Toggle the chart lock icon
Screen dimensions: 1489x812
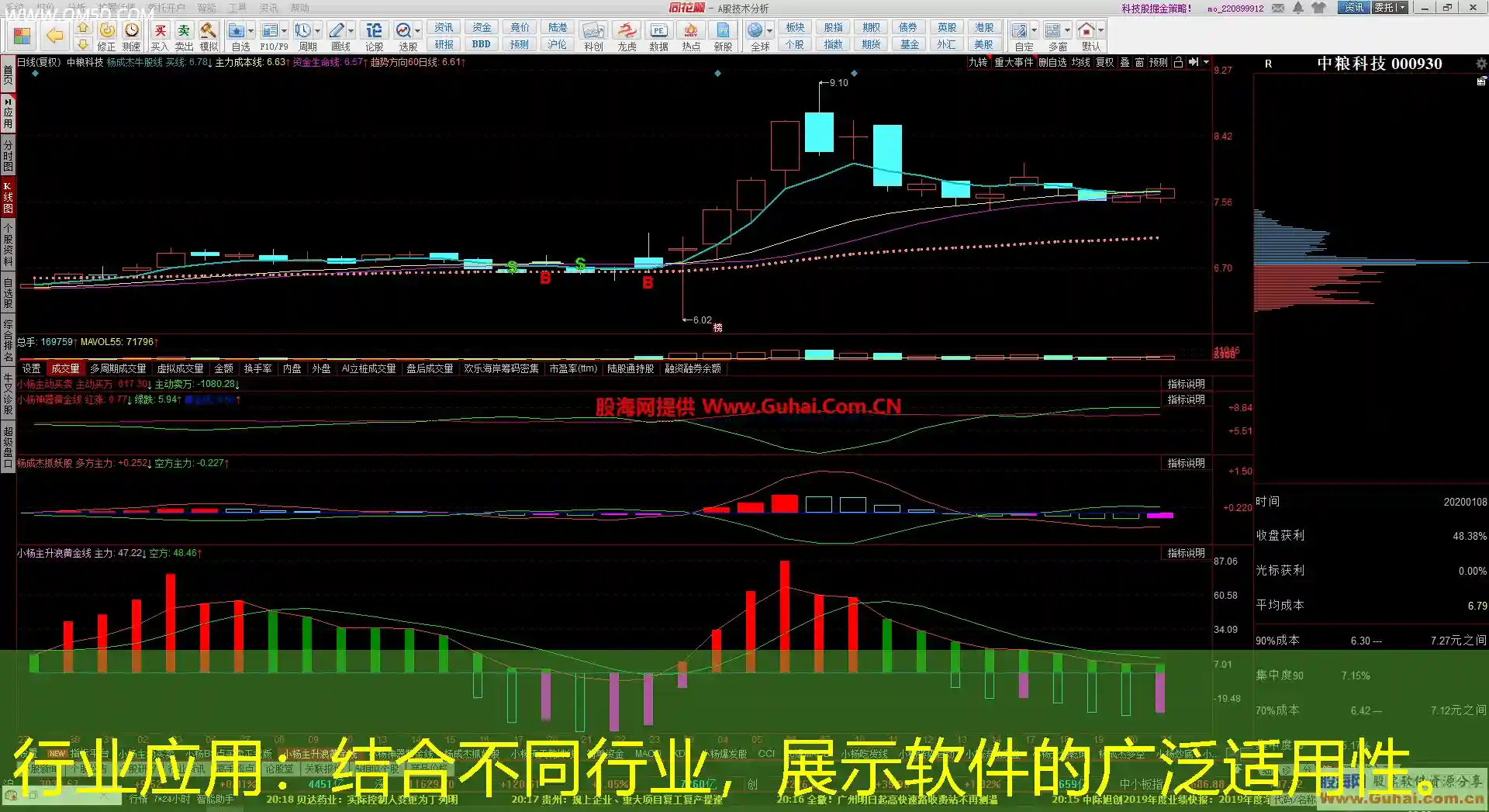[1178, 62]
